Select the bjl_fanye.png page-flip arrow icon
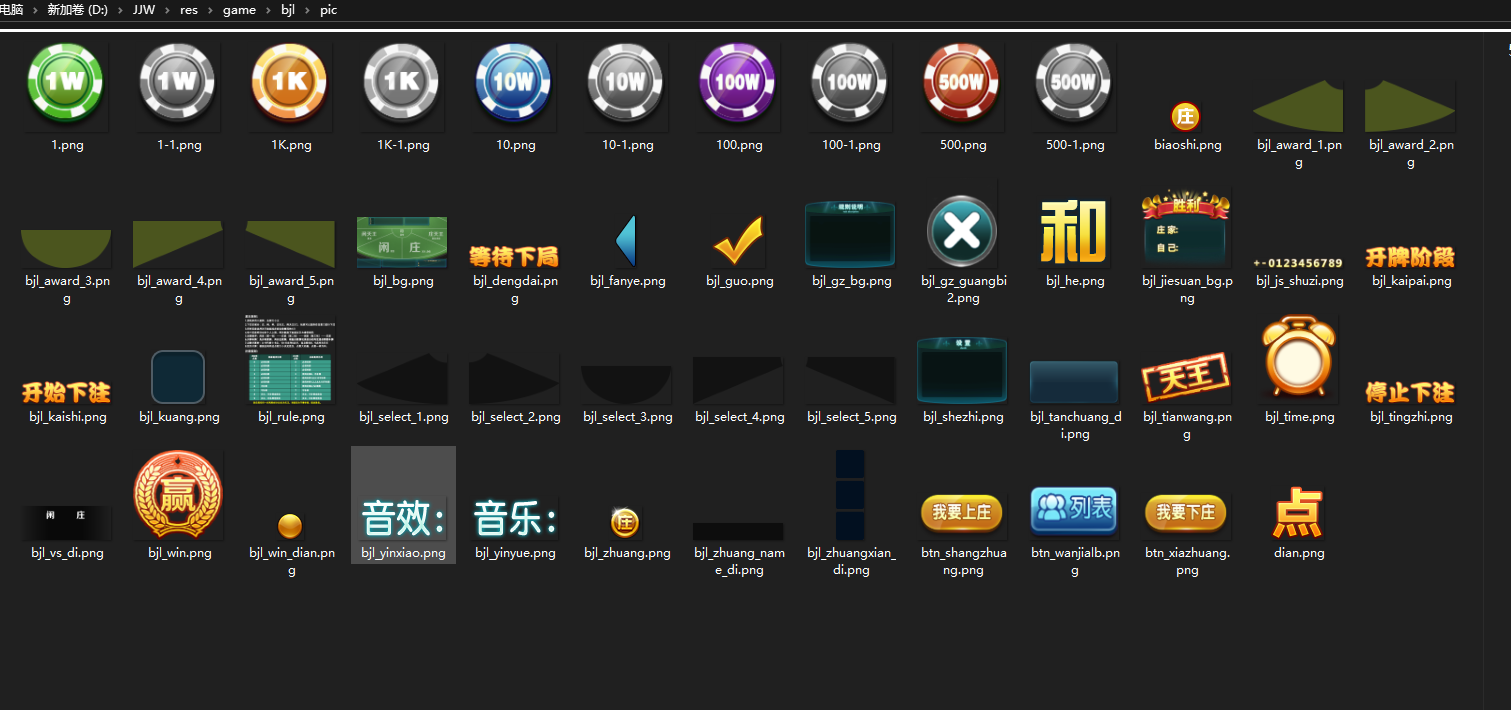This screenshot has height=710, width=1511. pos(627,238)
